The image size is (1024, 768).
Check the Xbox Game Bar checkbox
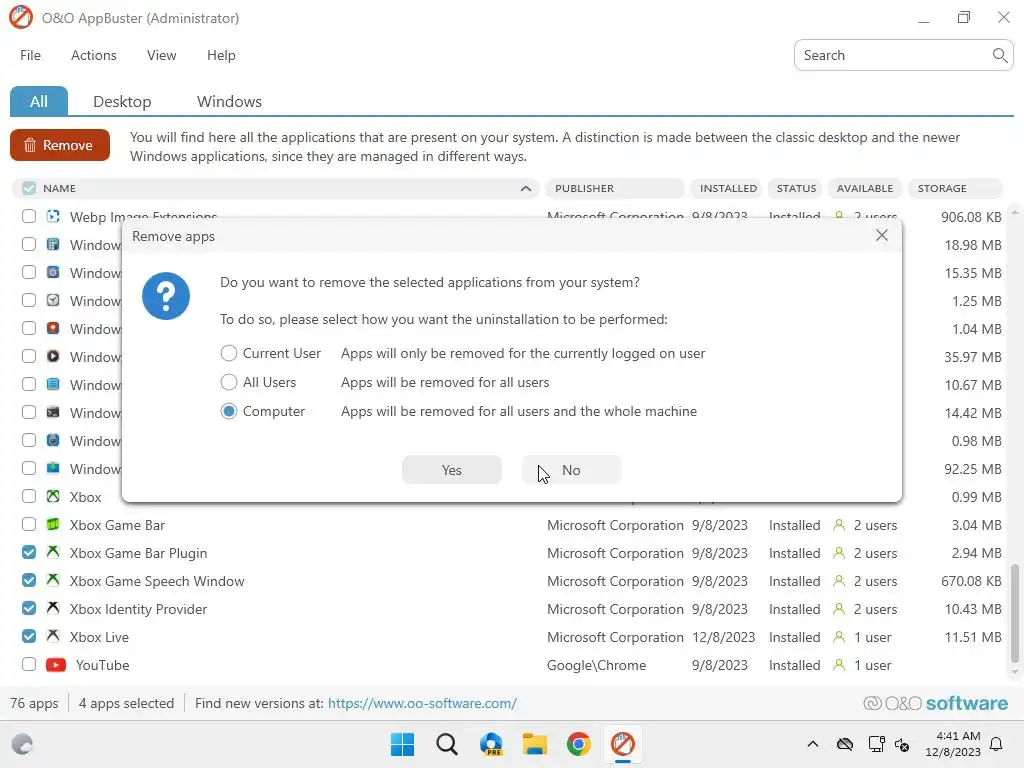coord(29,524)
